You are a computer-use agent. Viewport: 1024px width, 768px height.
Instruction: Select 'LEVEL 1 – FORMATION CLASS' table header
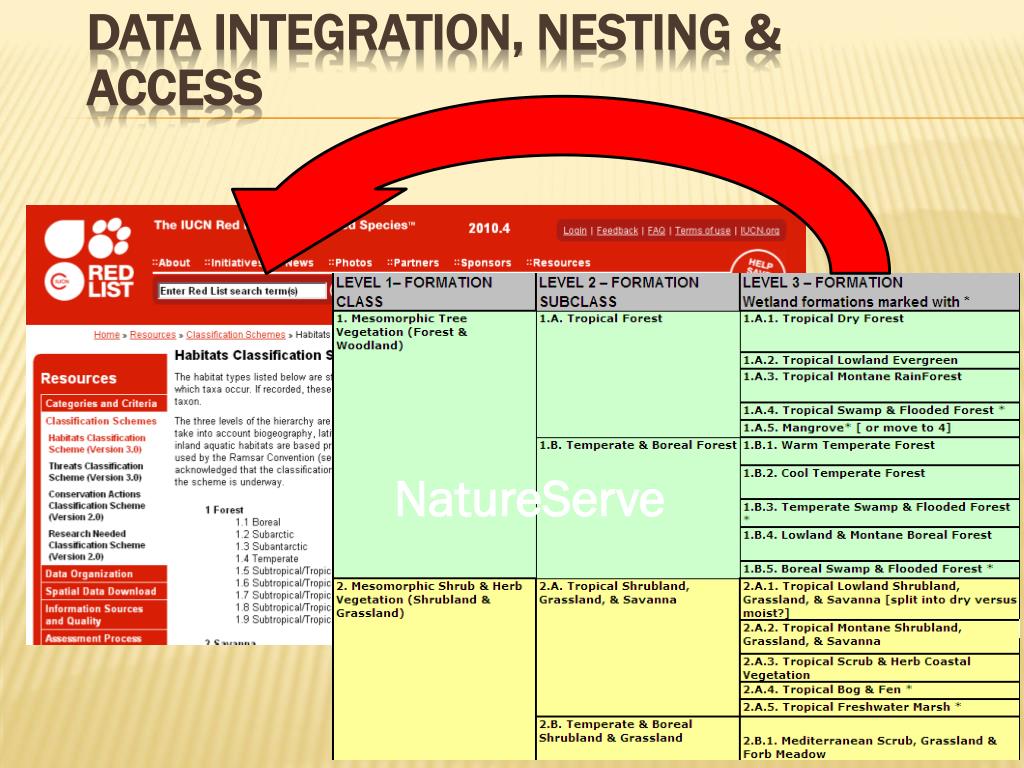click(434, 292)
